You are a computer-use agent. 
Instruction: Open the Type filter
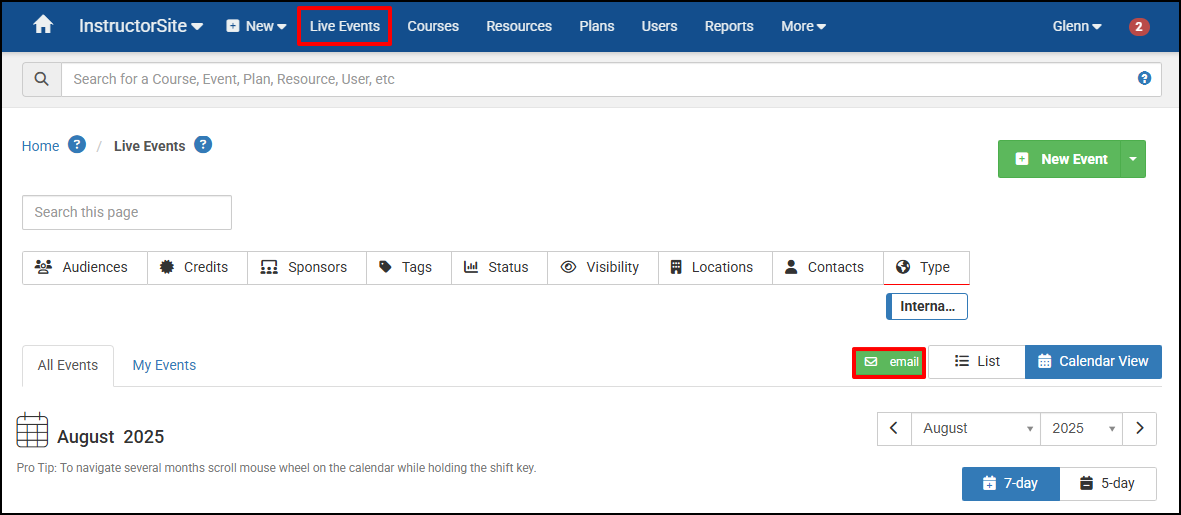click(926, 267)
